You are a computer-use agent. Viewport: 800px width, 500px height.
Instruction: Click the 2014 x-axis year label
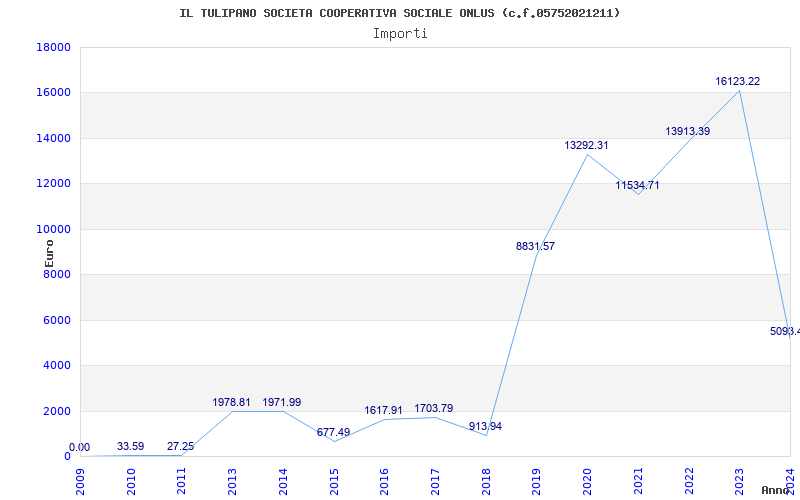point(283,481)
